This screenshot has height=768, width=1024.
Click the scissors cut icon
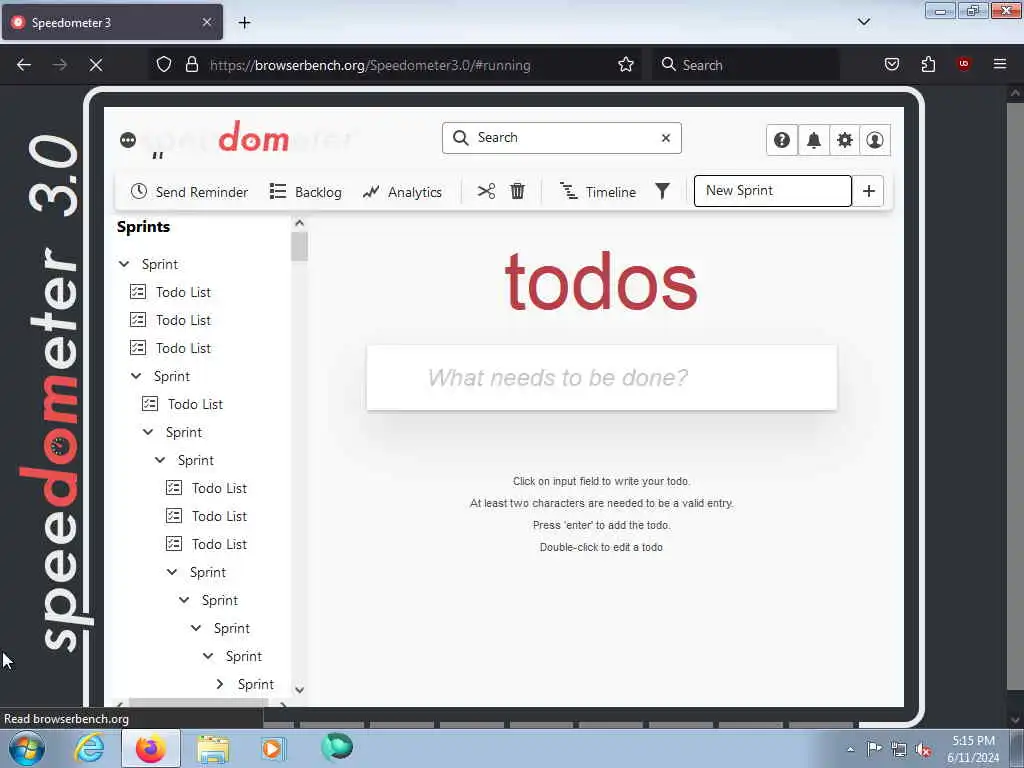pyautogui.click(x=487, y=191)
